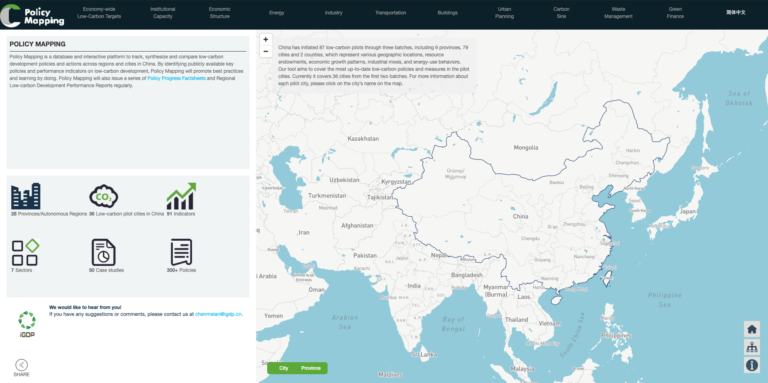Open the Transportation menu
Screen dimensions: 768x383
pyautogui.click(x=390, y=13)
